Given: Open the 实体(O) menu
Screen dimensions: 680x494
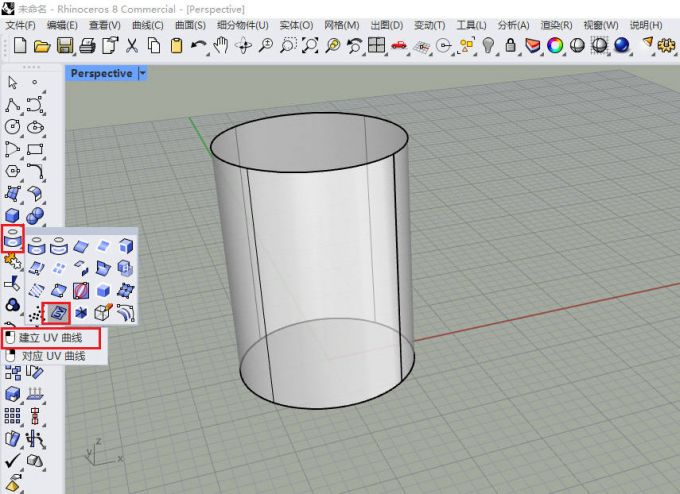Looking at the screenshot, I should point(297,26).
